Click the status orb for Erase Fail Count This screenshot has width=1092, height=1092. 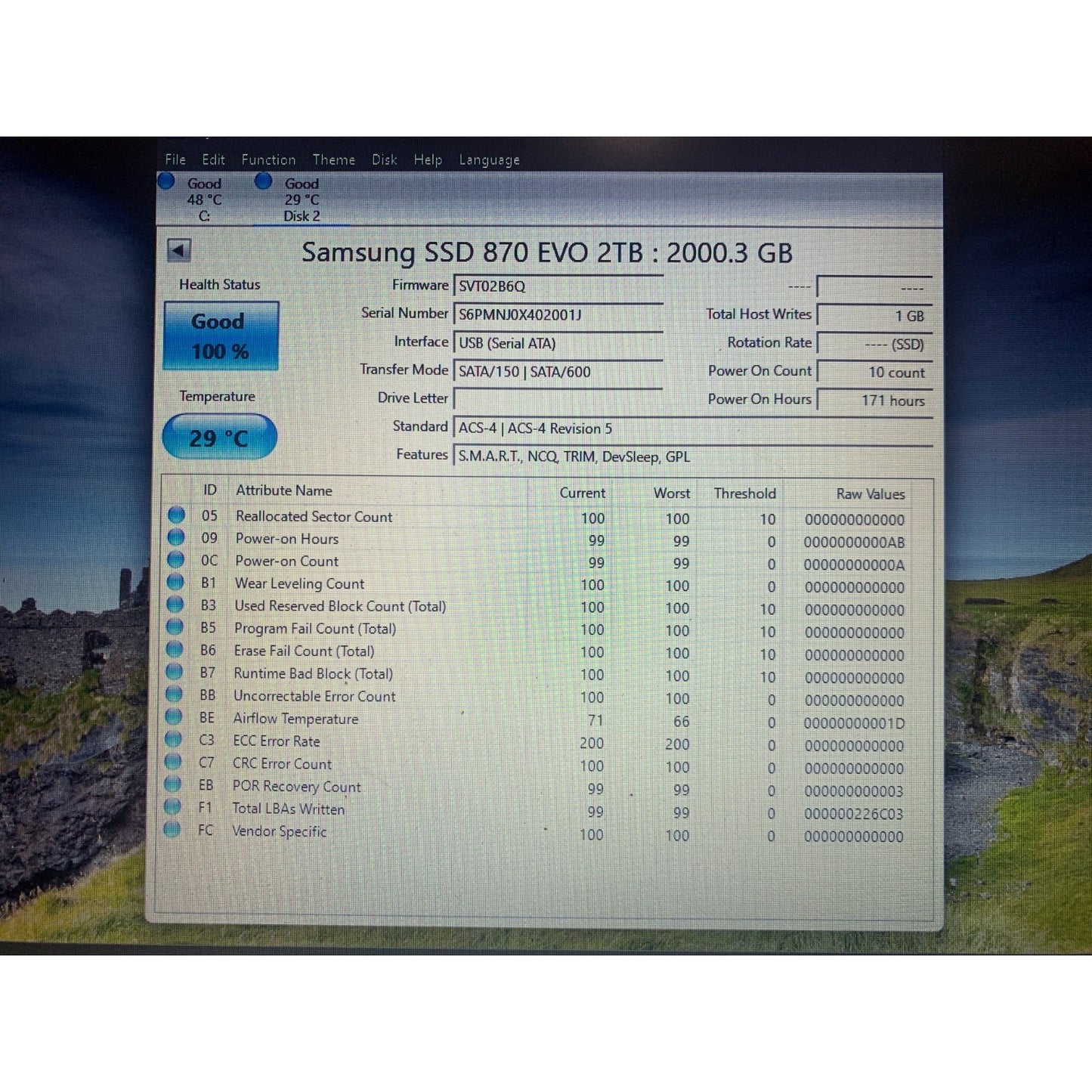(175, 649)
